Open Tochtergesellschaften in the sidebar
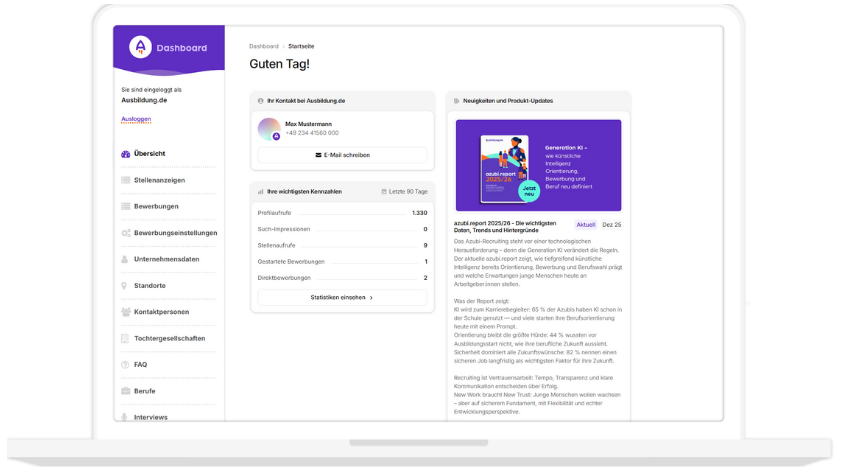 click(168, 339)
